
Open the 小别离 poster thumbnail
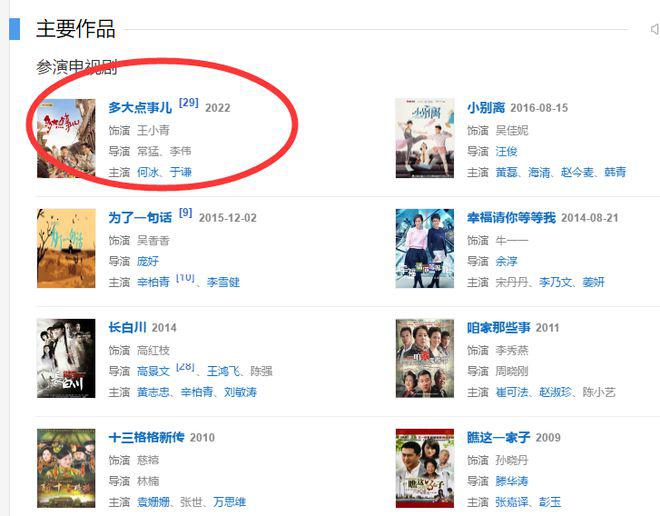coord(425,138)
